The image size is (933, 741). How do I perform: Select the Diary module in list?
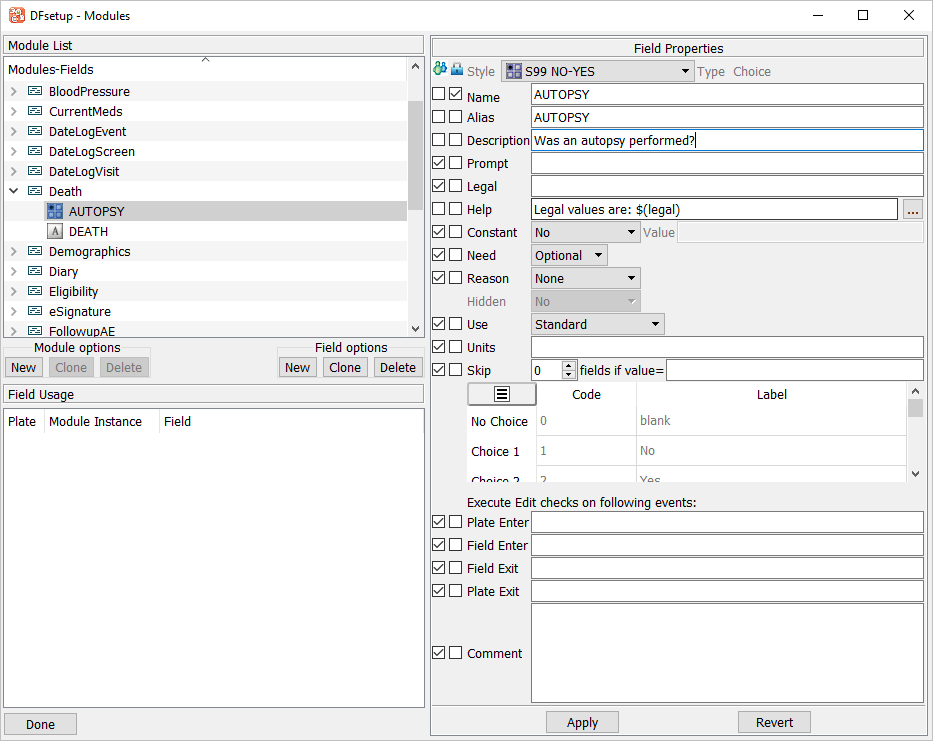click(63, 271)
